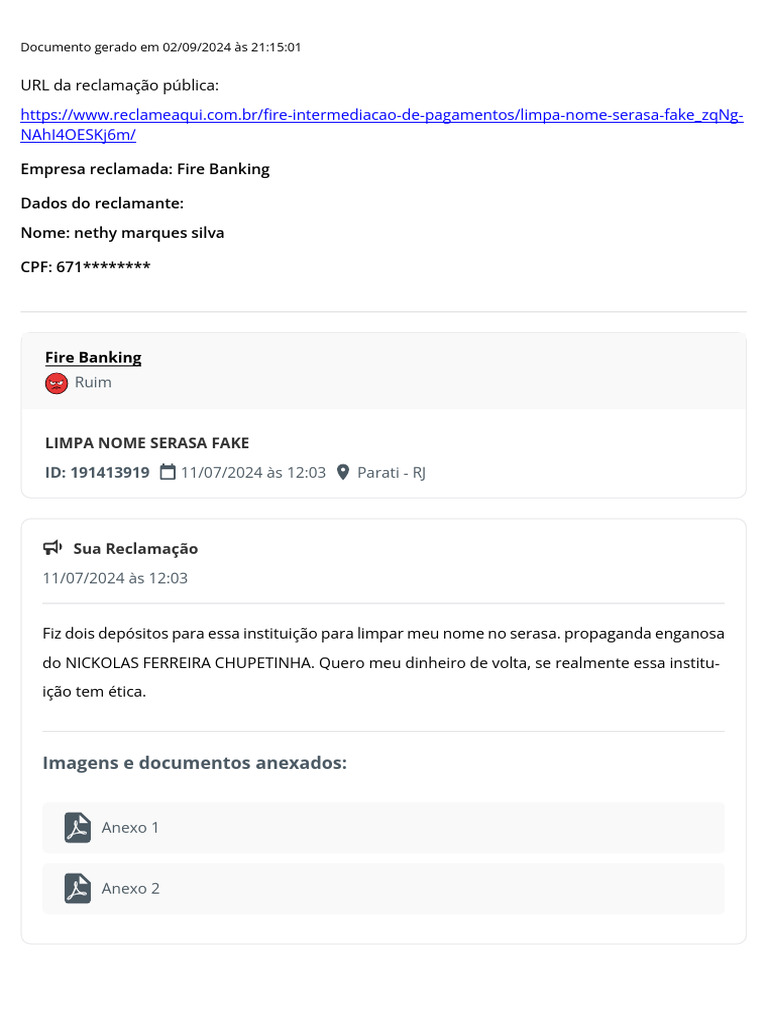768x1024 pixels.
Task: Click the megaphone icon beside Sua Reclamação
Action: [53, 548]
